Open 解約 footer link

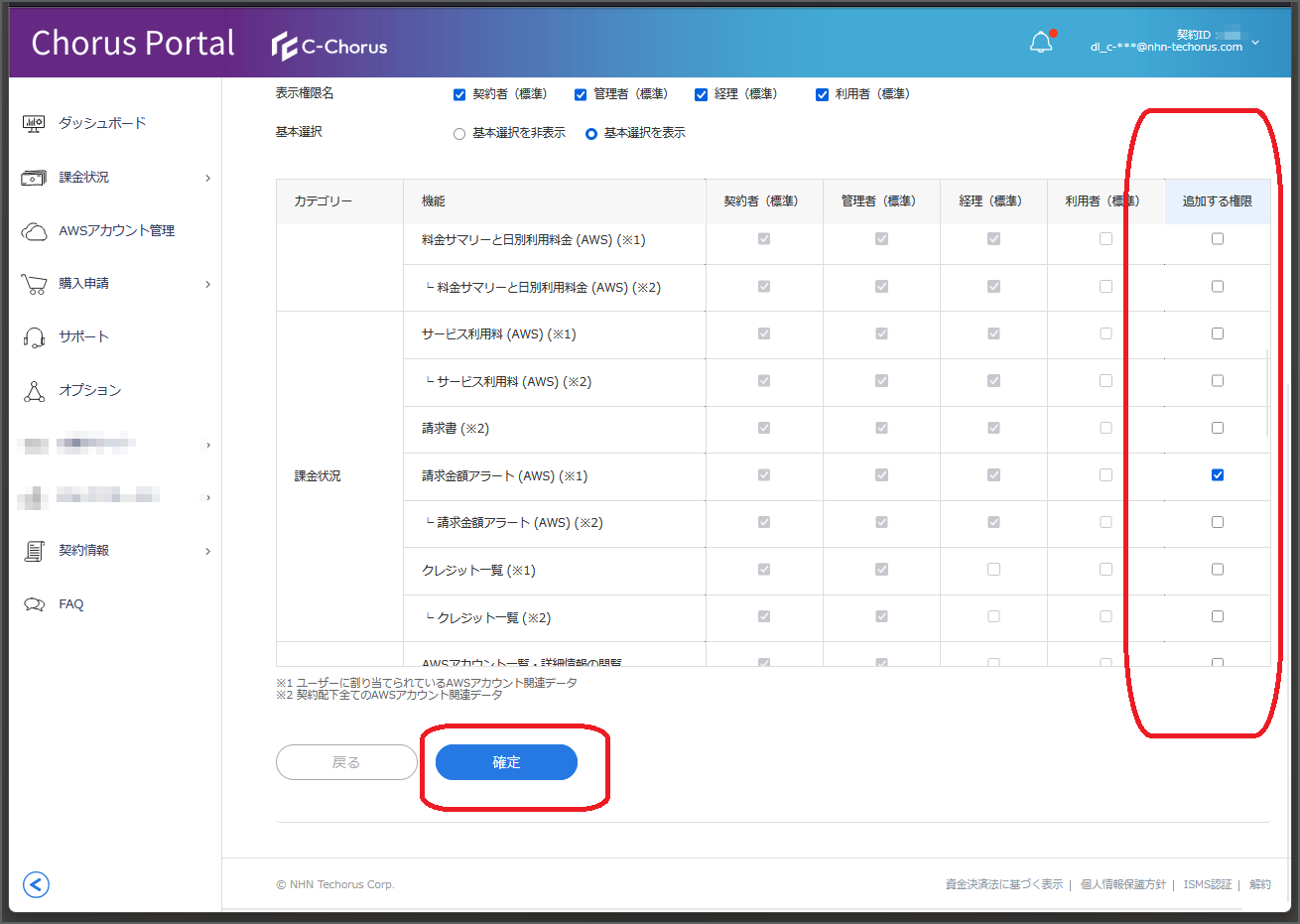point(1260,884)
